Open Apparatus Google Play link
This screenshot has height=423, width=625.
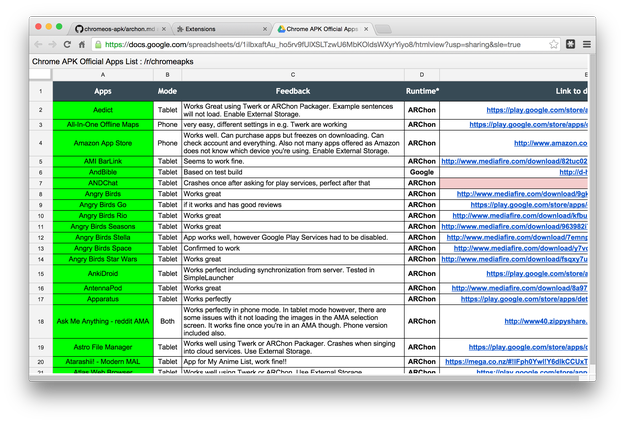tap(524, 299)
